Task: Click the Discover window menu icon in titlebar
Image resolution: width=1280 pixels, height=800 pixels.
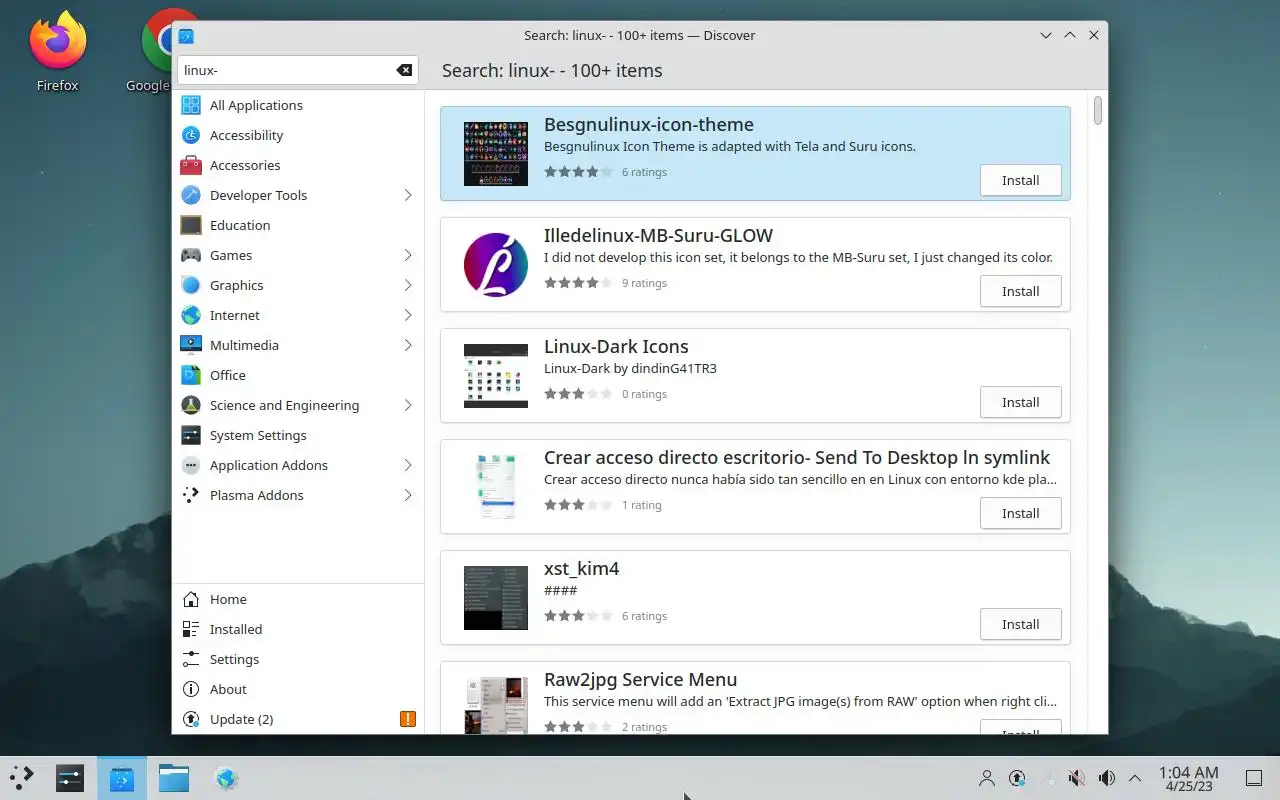Action: [x=186, y=35]
